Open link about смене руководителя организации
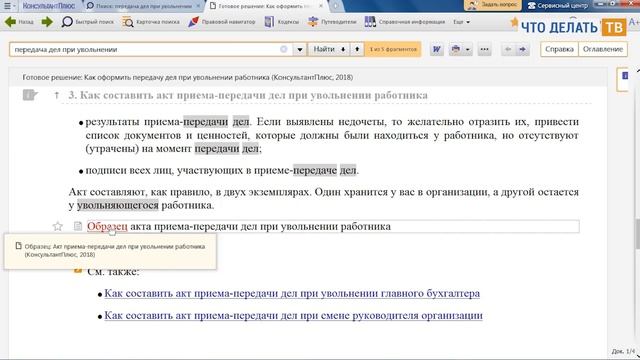 pos(293,316)
